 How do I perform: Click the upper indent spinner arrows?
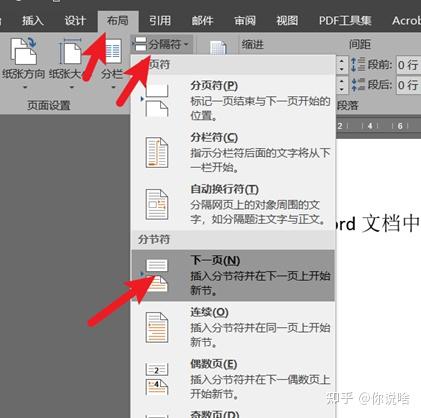click(x=341, y=65)
